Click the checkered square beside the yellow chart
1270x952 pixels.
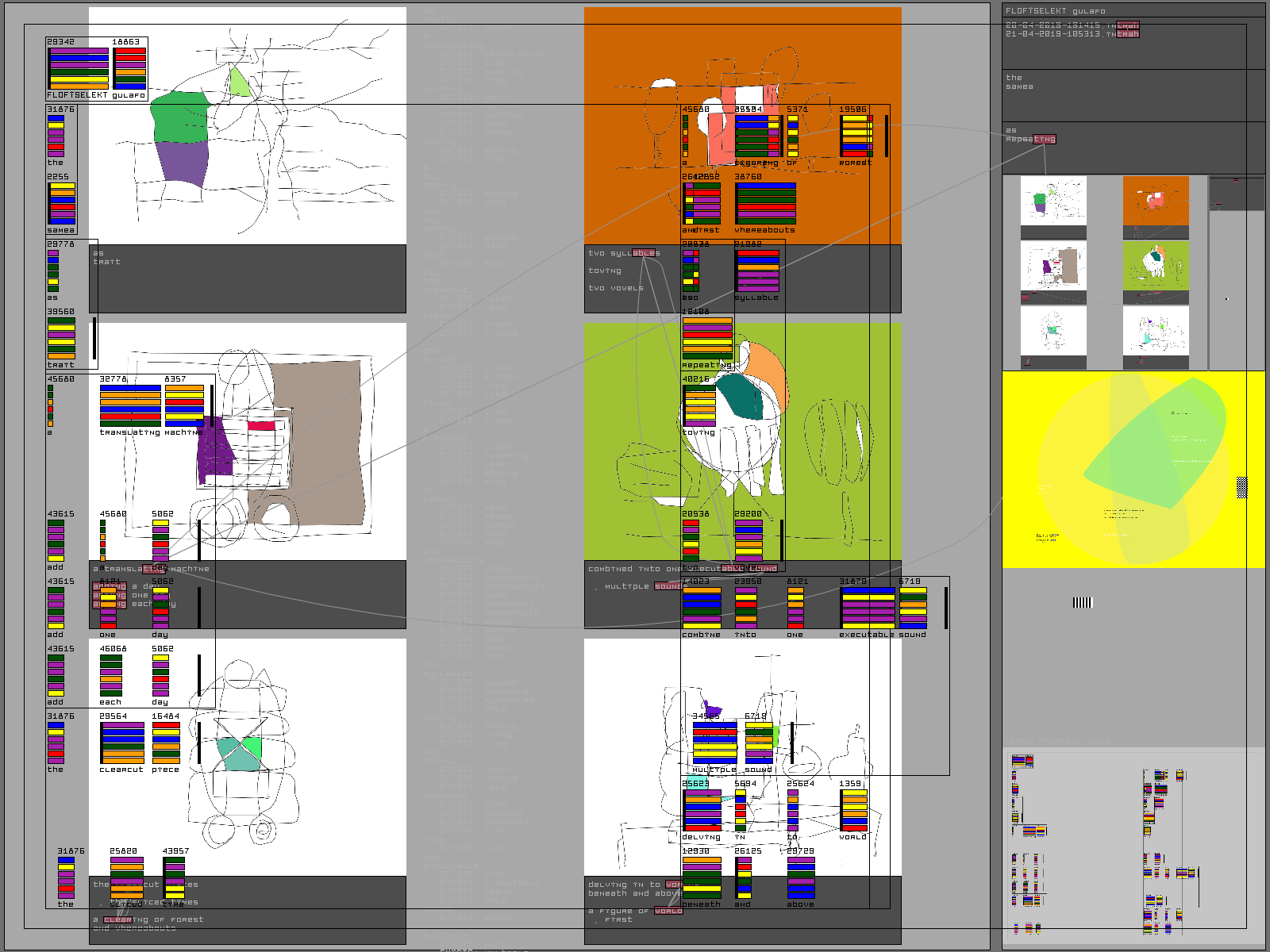click(1241, 487)
